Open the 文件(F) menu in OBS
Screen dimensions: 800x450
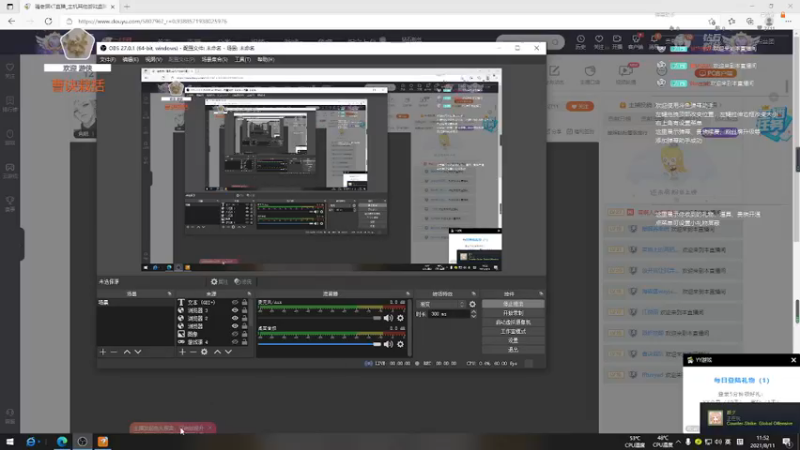pyautogui.click(x=107, y=60)
